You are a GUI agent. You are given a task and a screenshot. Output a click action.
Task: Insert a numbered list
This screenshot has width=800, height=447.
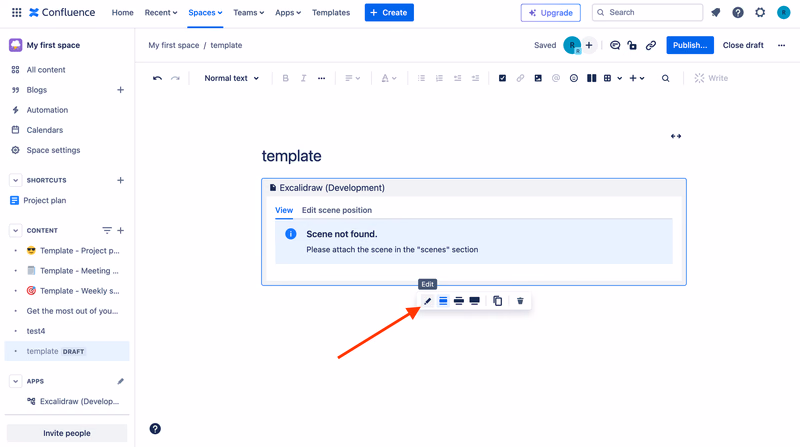pos(439,78)
